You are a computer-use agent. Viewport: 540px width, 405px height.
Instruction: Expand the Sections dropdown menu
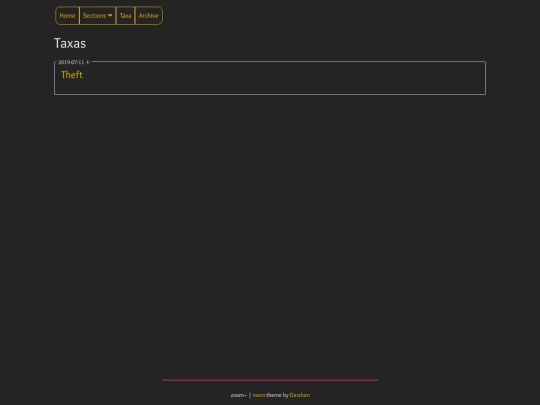[x=97, y=15]
